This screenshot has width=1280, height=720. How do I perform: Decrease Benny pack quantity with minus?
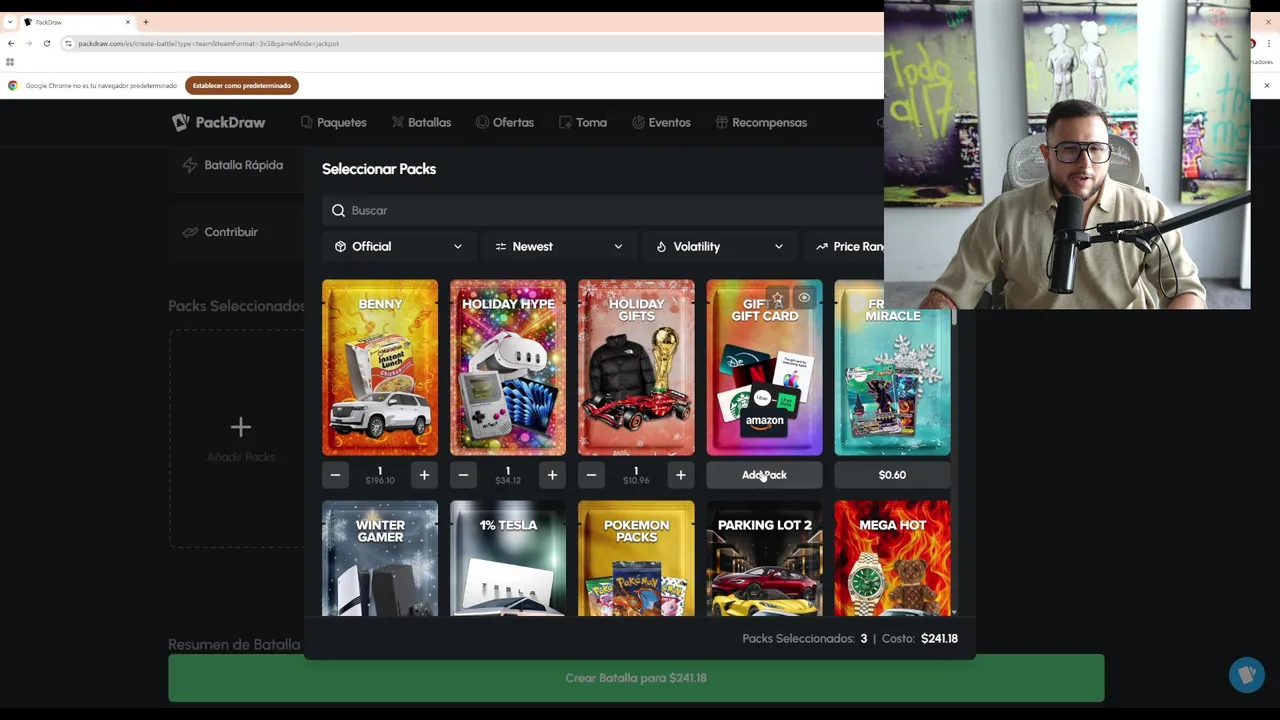tap(336, 475)
